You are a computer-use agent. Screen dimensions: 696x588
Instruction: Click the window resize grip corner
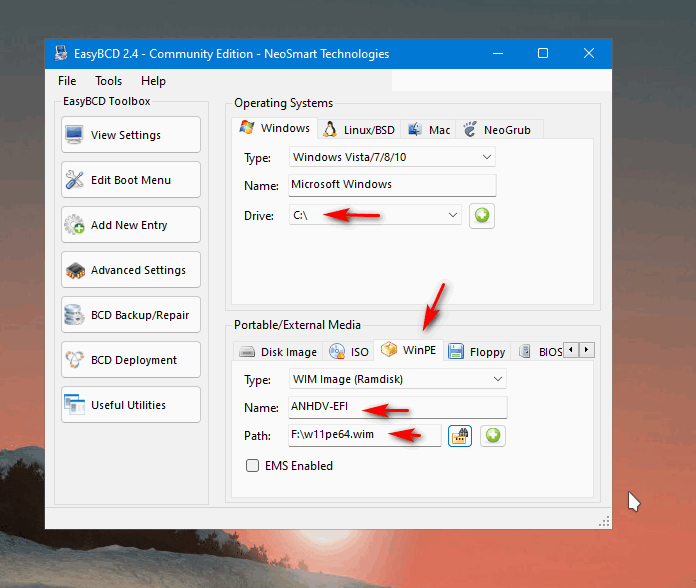coord(605,521)
